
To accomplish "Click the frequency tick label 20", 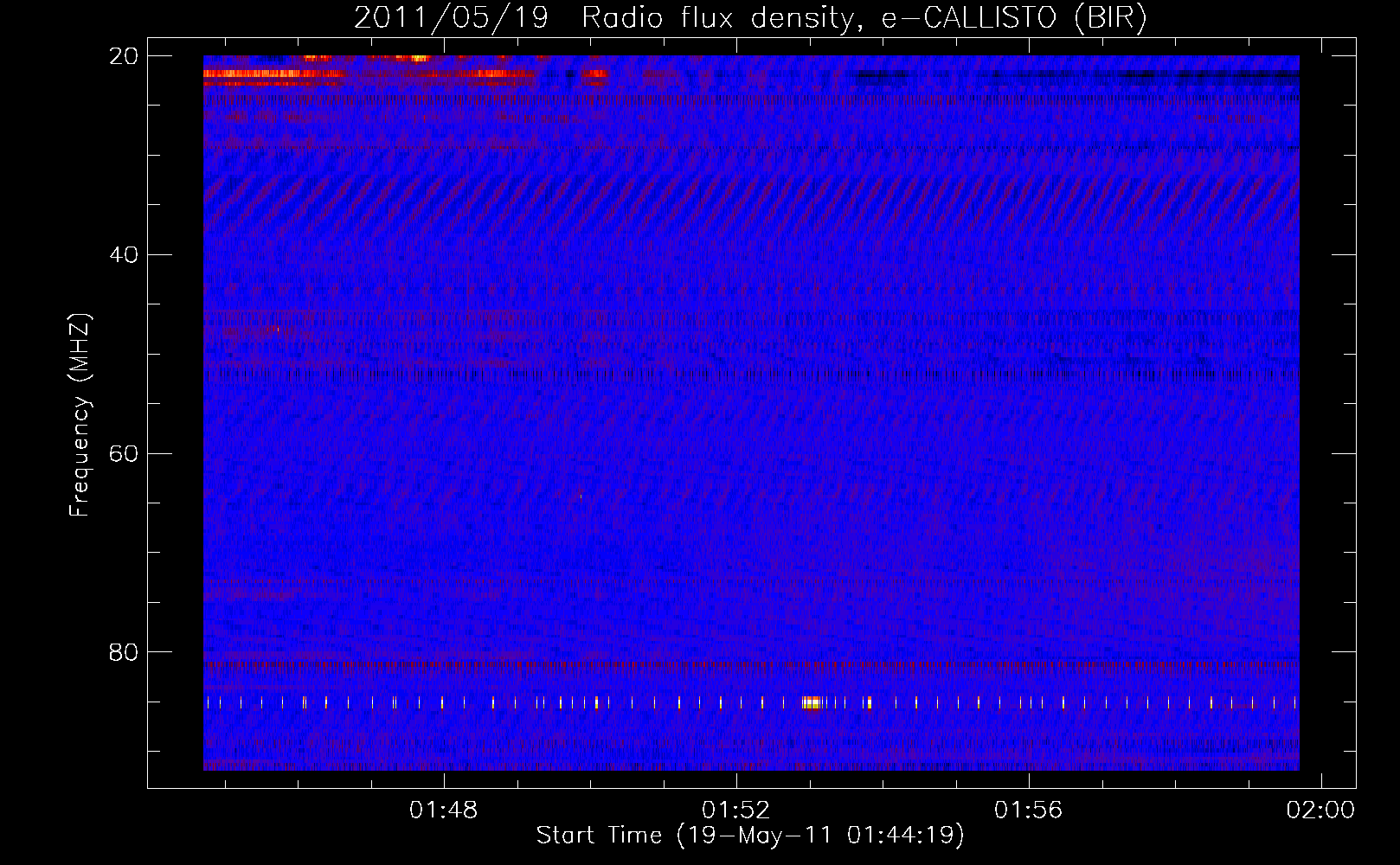I will coord(123,56).
